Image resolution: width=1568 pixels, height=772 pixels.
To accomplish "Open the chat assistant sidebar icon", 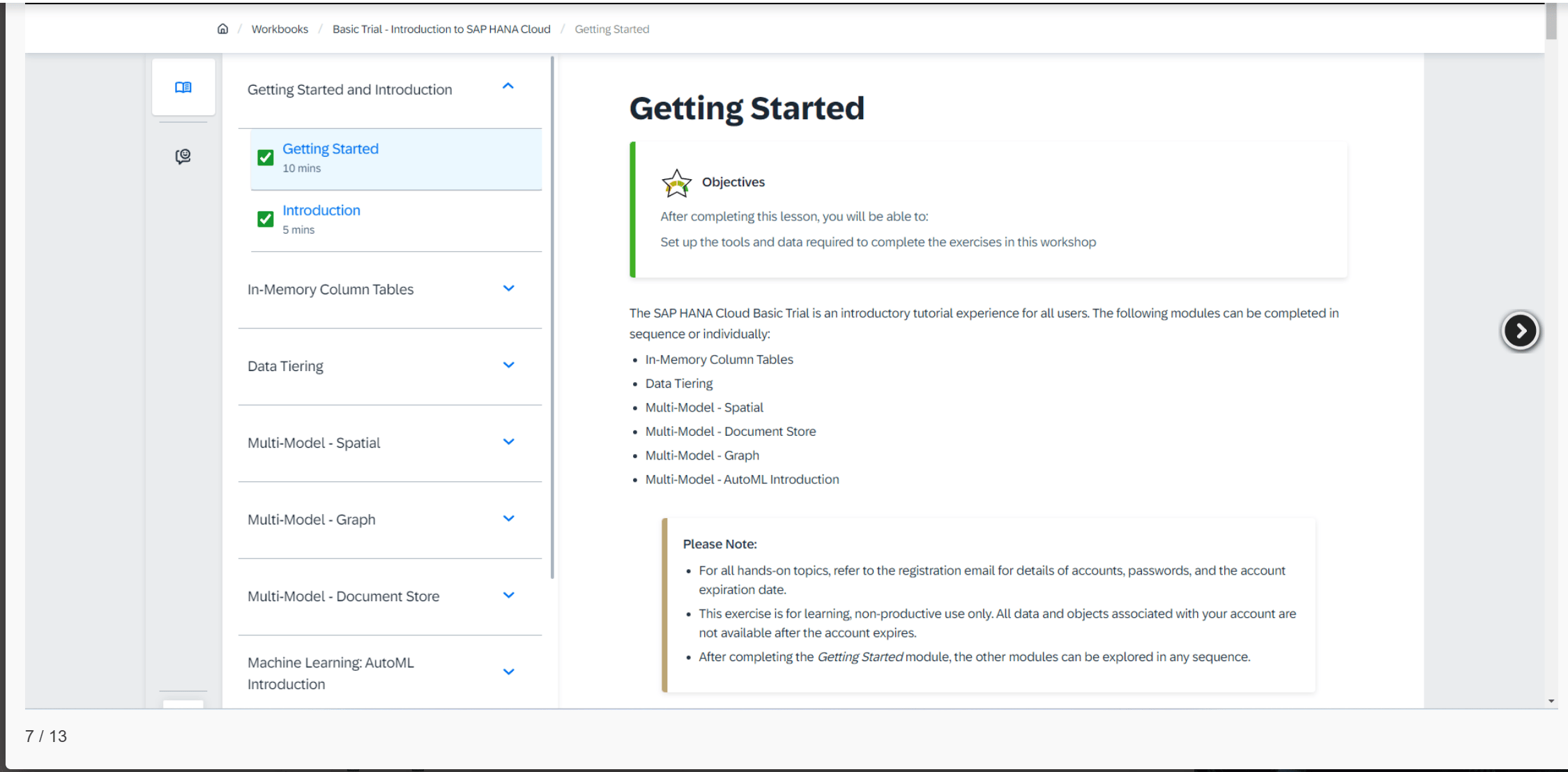I will [183, 156].
